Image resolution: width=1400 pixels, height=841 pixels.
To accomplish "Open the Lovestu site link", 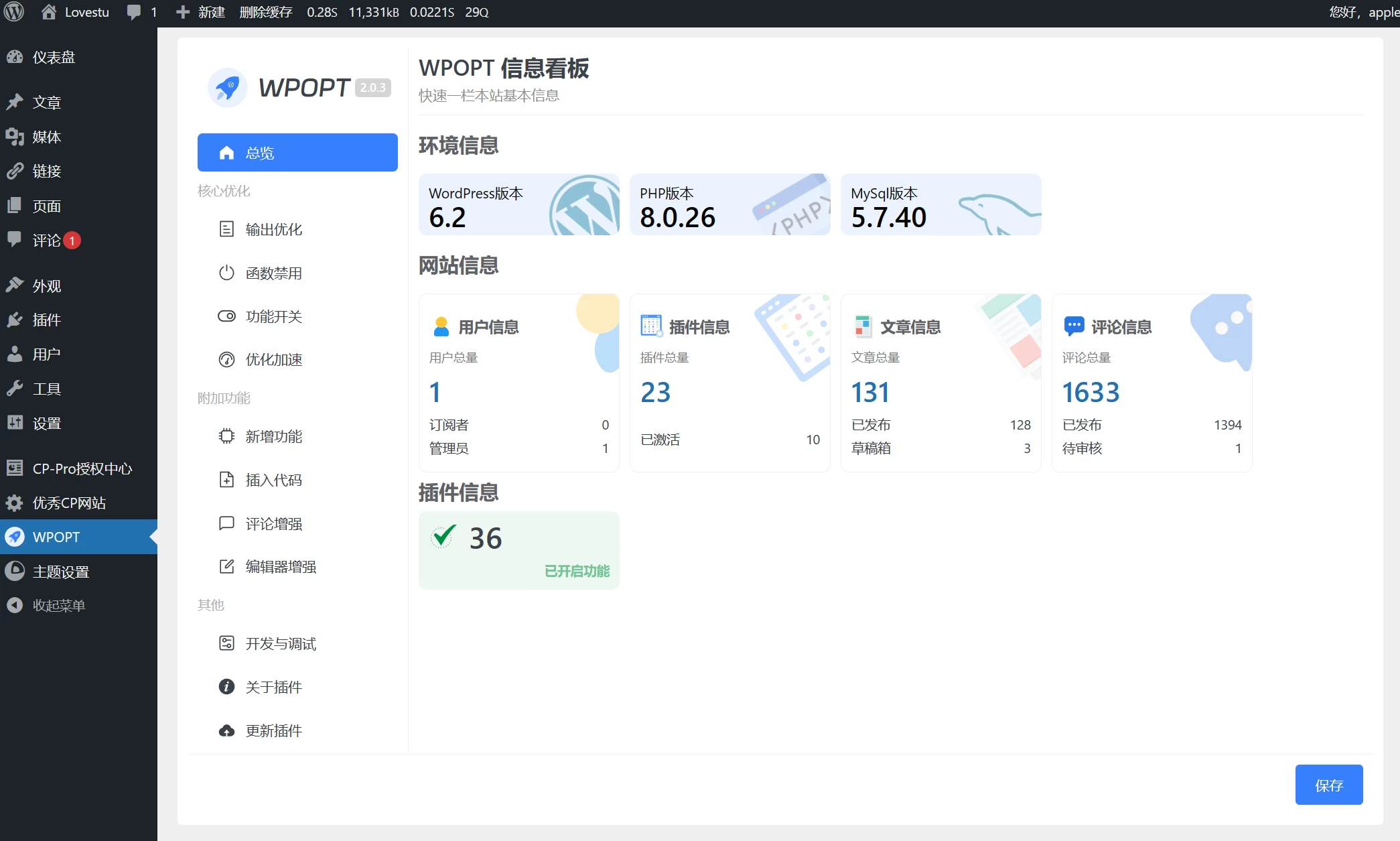I will pos(87,12).
